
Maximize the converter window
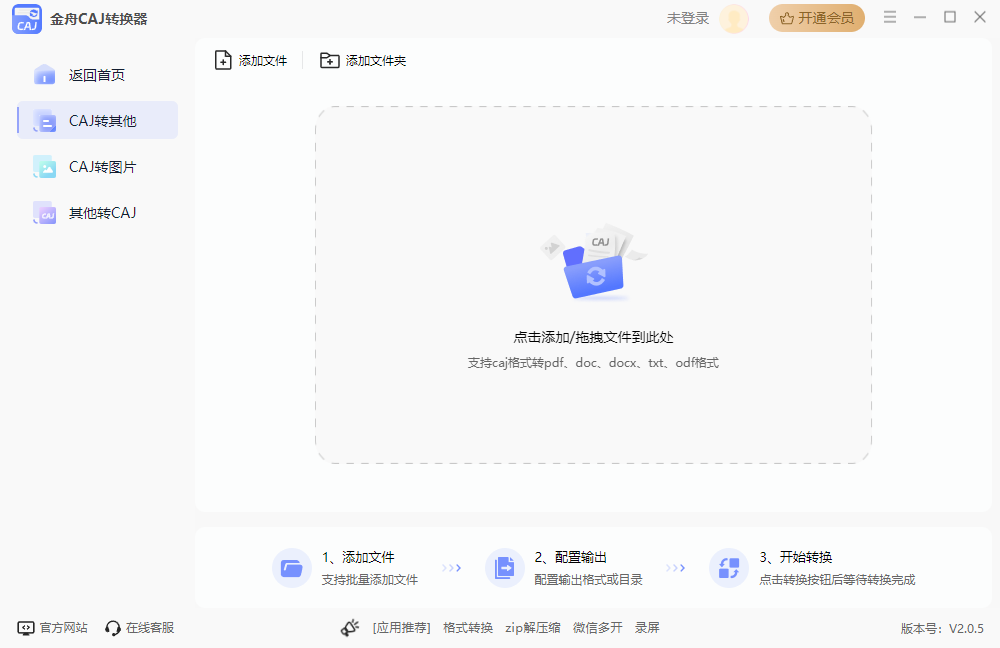coord(950,17)
